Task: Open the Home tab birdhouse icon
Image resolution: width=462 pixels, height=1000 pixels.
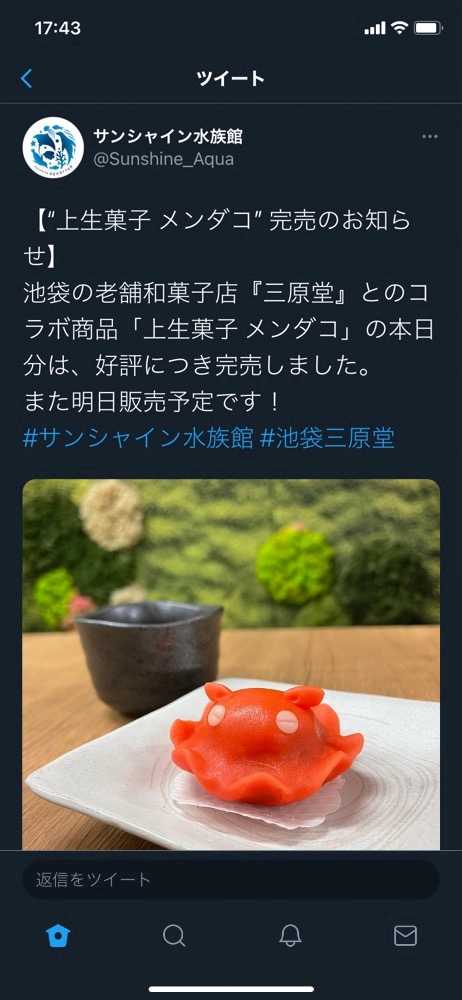Action: click(58, 936)
